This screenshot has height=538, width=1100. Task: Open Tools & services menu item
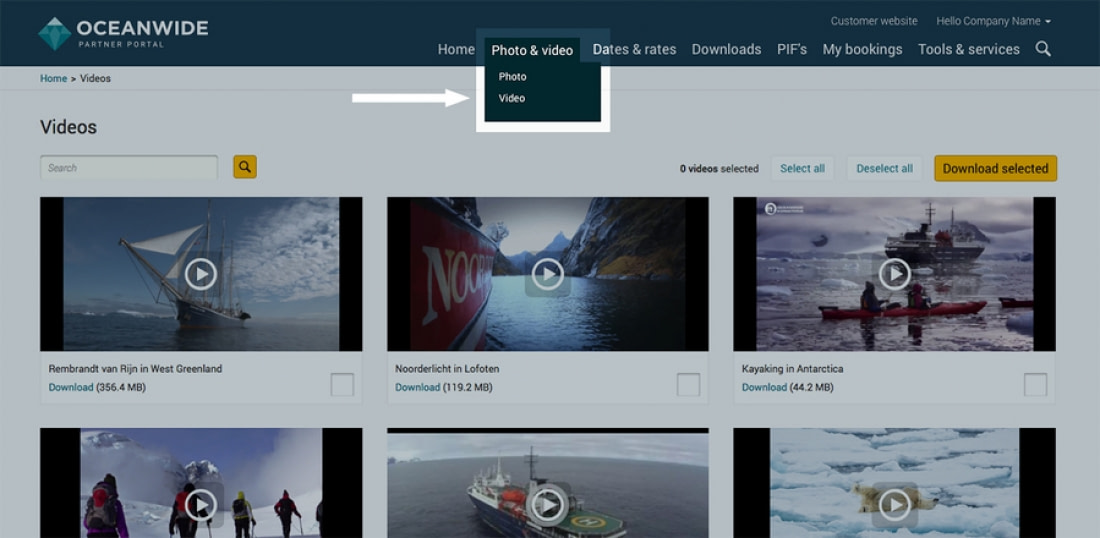pos(969,49)
